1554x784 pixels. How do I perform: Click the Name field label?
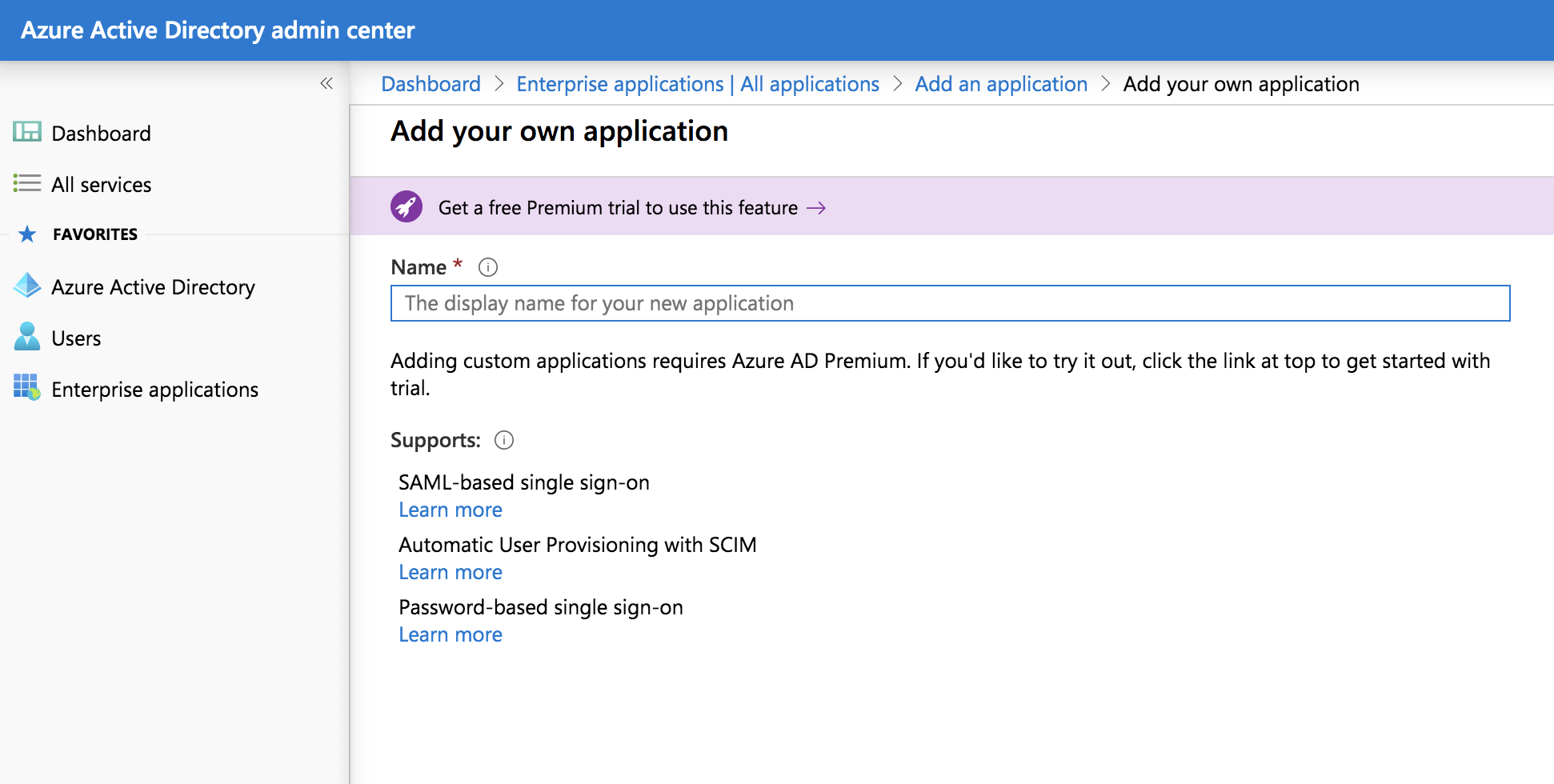[419, 267]
